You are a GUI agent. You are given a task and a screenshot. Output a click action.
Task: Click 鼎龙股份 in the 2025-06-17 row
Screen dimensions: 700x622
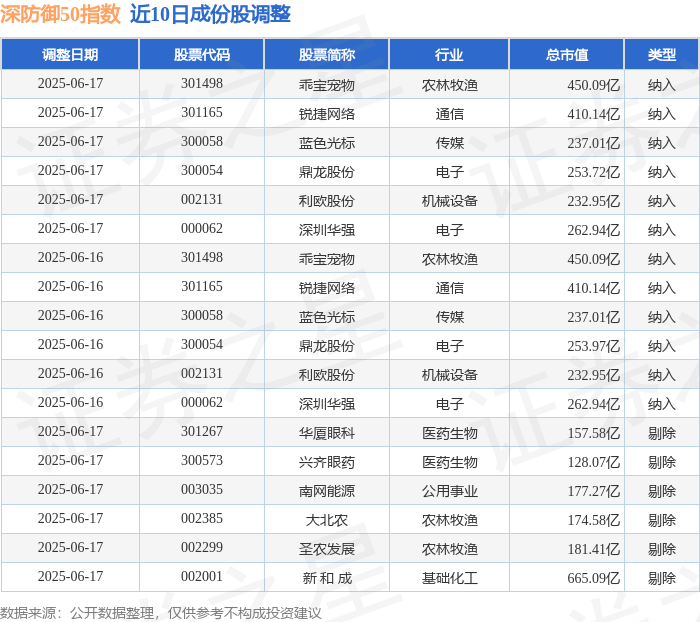coord(327,171)
